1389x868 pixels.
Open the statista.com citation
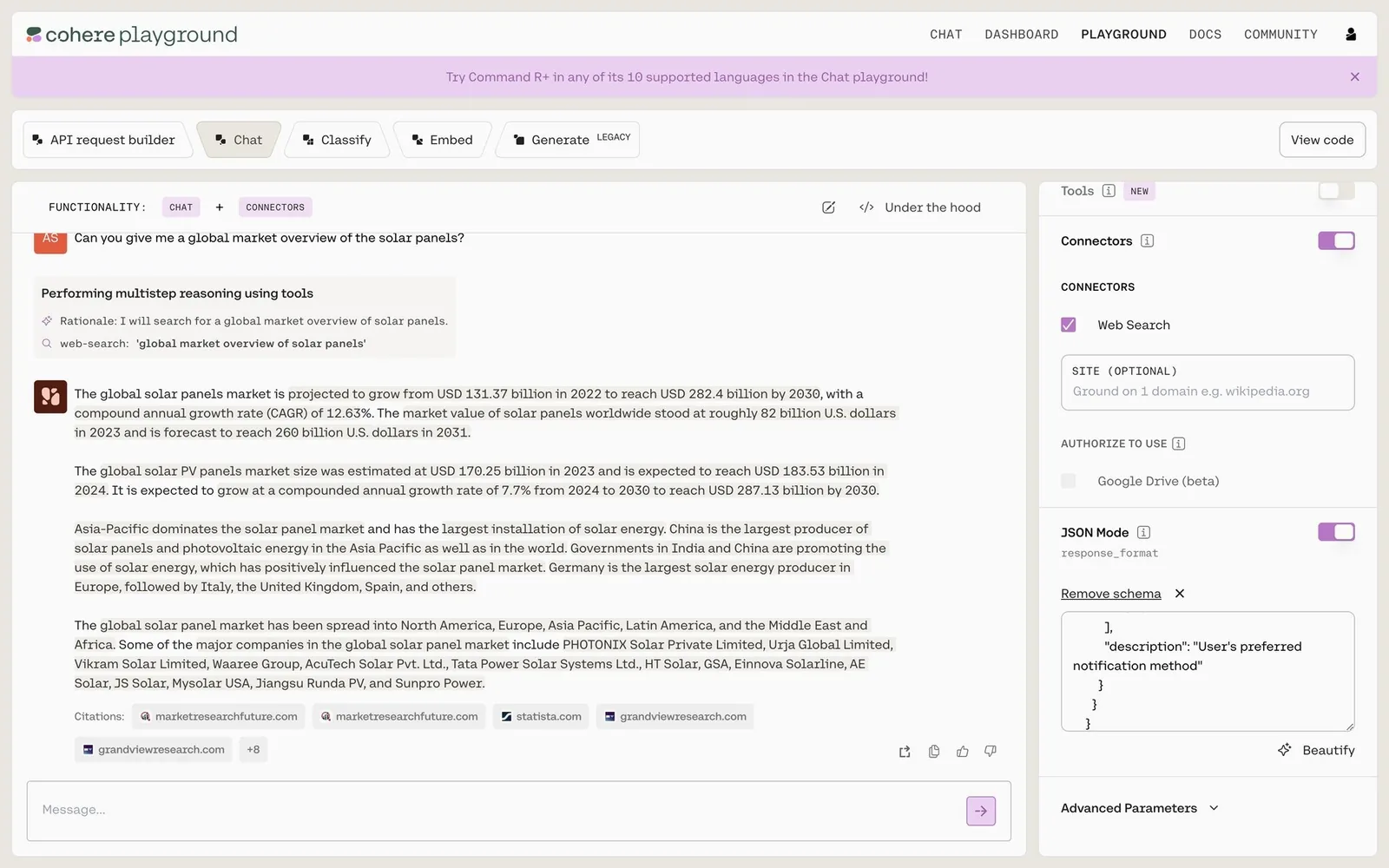[x=541, y=717]
